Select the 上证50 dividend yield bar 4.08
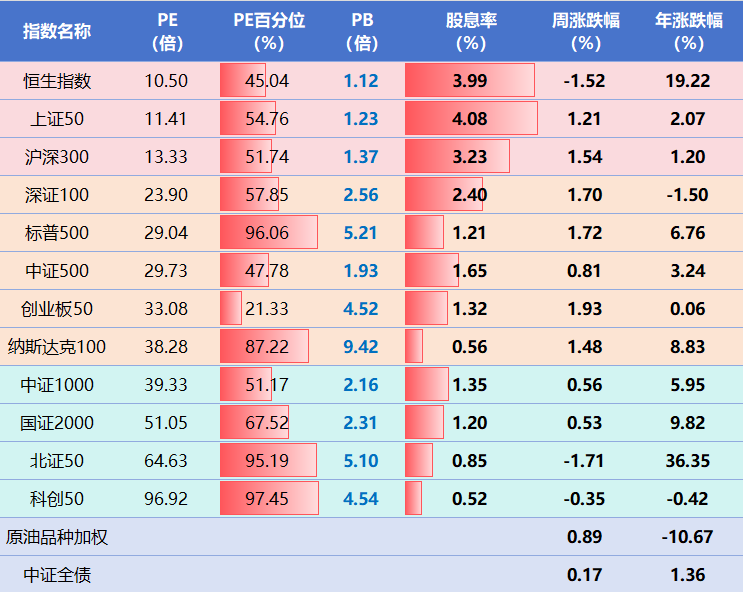 (x=470, y=119)
